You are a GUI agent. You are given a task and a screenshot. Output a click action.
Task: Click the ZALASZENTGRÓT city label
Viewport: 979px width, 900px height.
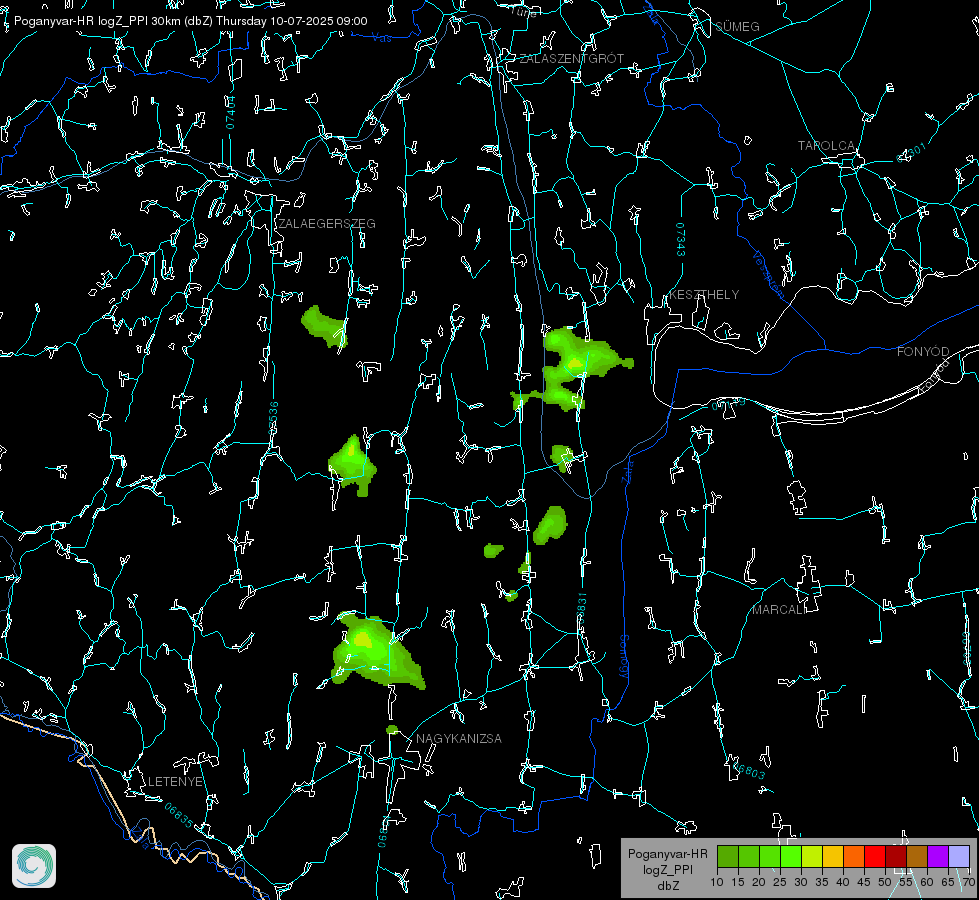(x=572, y=59)
